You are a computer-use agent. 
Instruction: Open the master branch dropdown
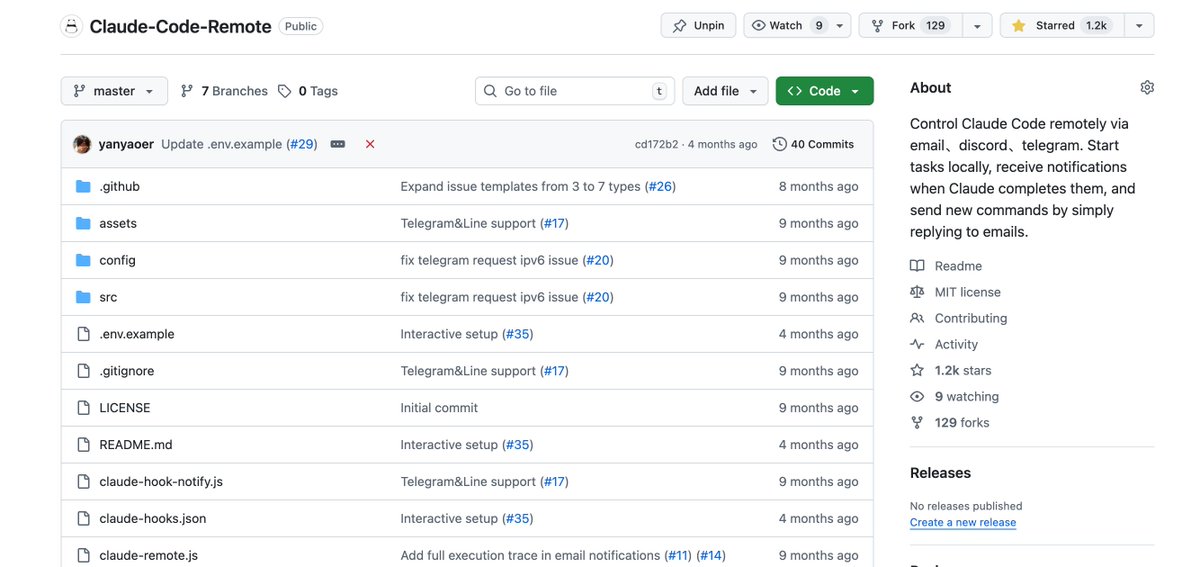[x=114, y=91]
